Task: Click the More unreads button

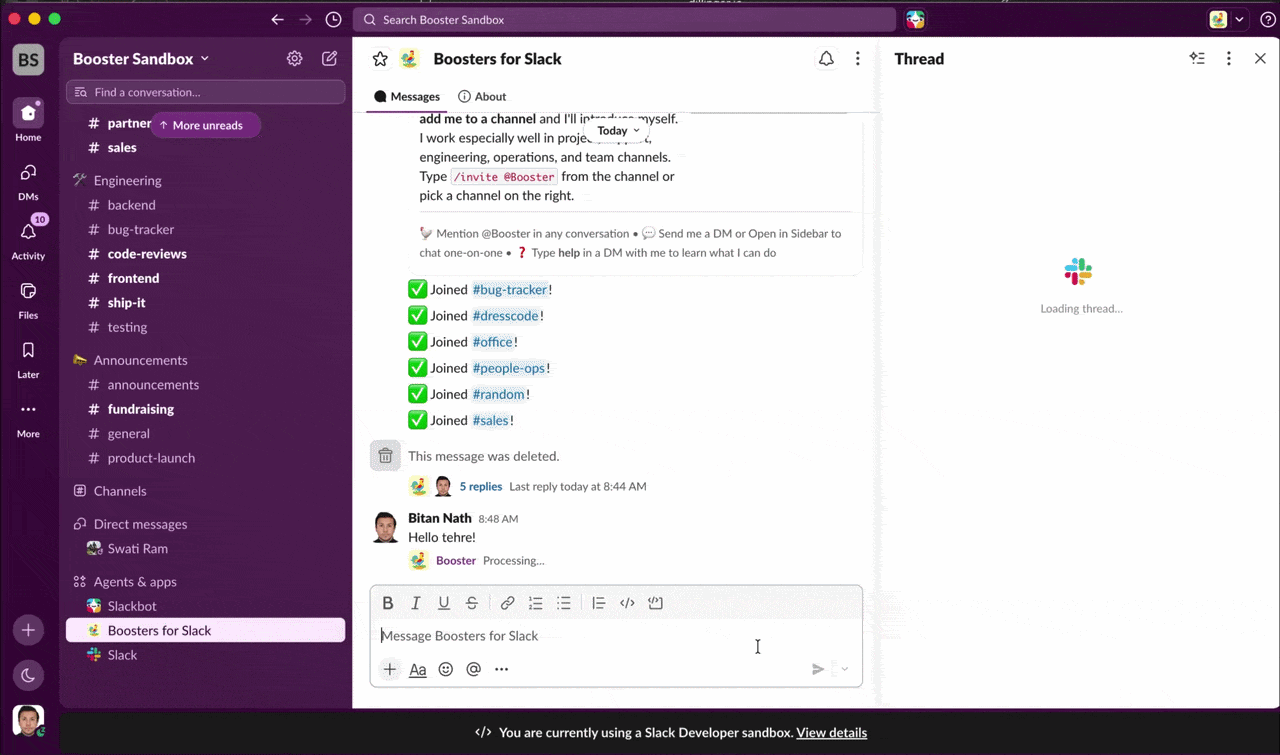Action: tap(205, 126)
